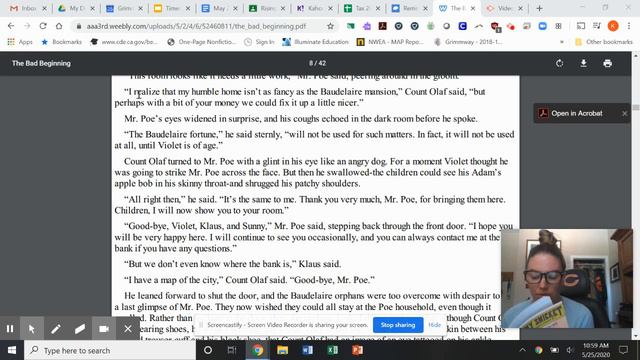
Task: Dismiss the Open in Acrobat prompt
Action: 624,113
